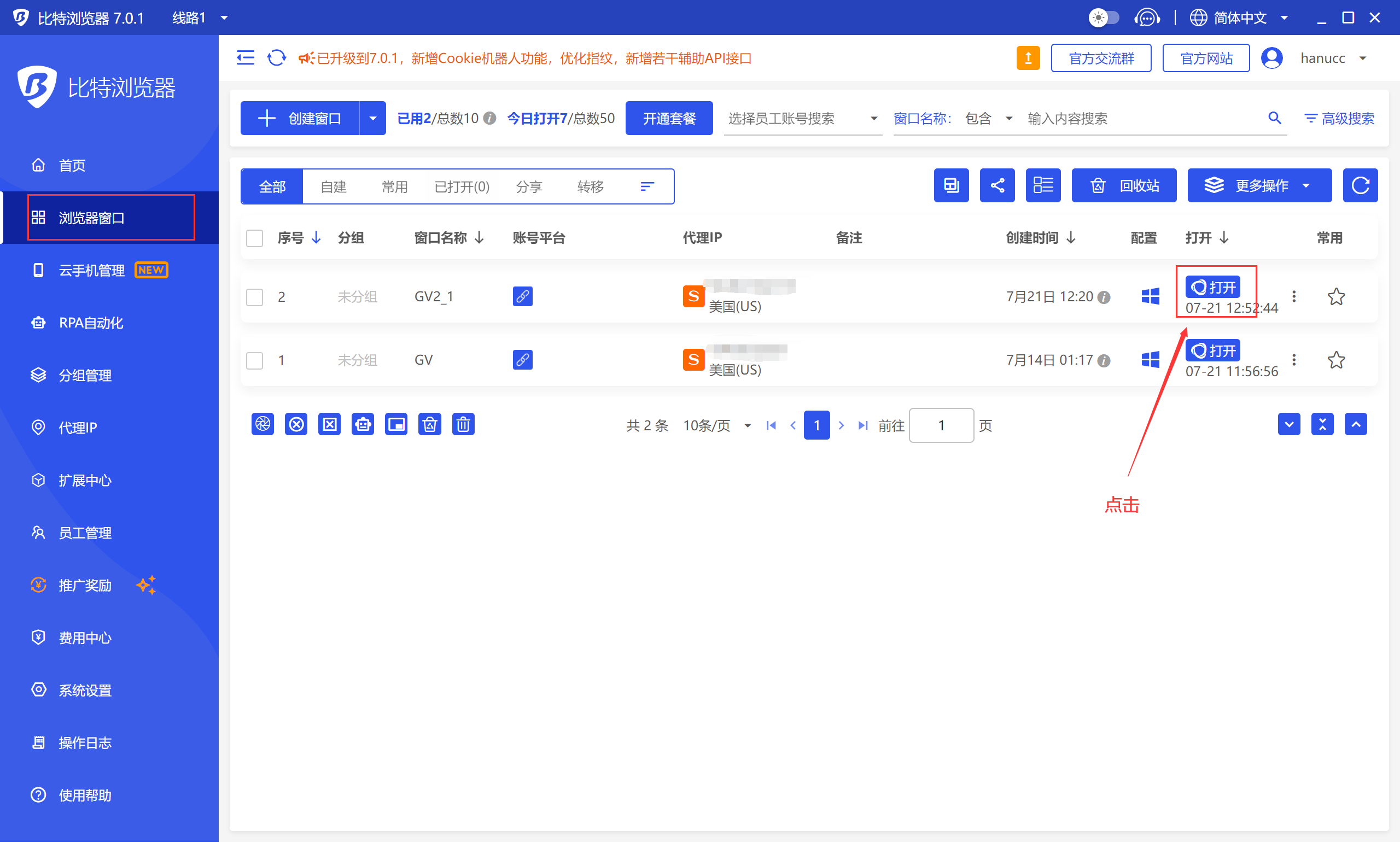Image resolution: width=1400 pixels, height=842 pixels.
Task: Sort by 窗口名称 column arrow
Action: [479, 238]
